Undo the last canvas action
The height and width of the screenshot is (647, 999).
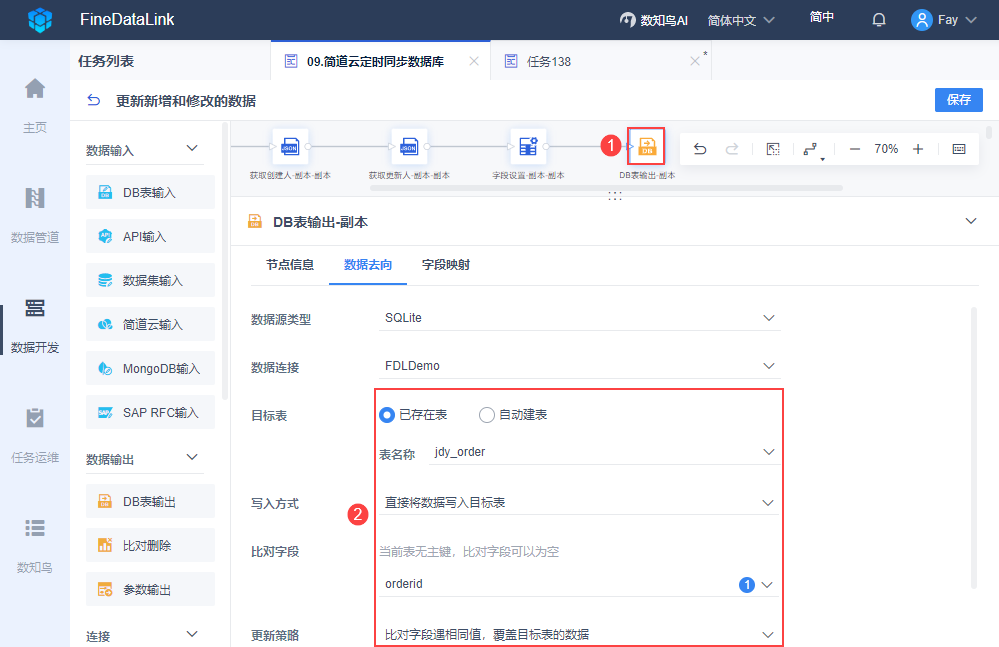(x=700, y=149)
